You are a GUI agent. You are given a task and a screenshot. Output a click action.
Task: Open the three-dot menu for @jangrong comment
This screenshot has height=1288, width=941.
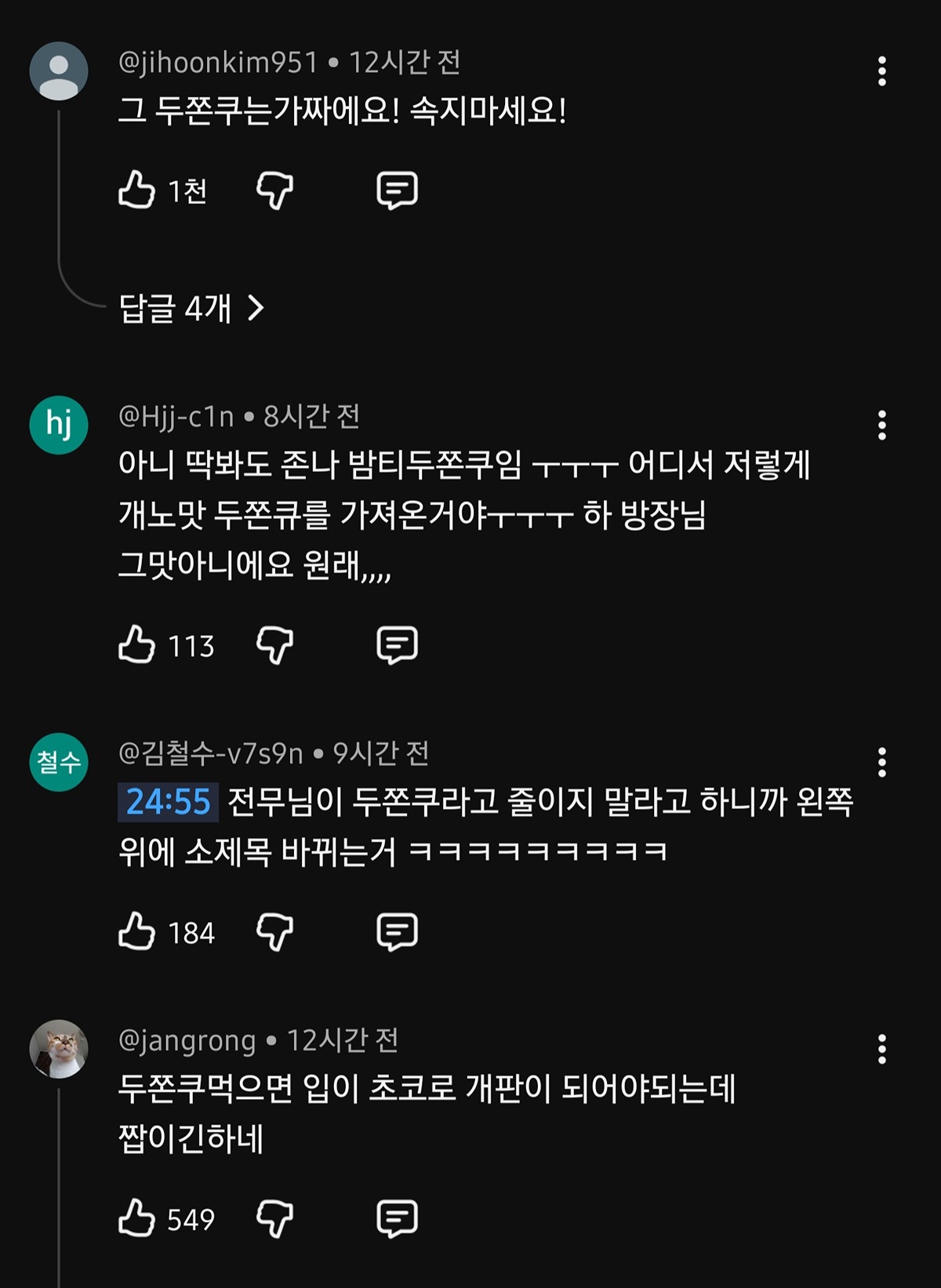click(882, 1049)
